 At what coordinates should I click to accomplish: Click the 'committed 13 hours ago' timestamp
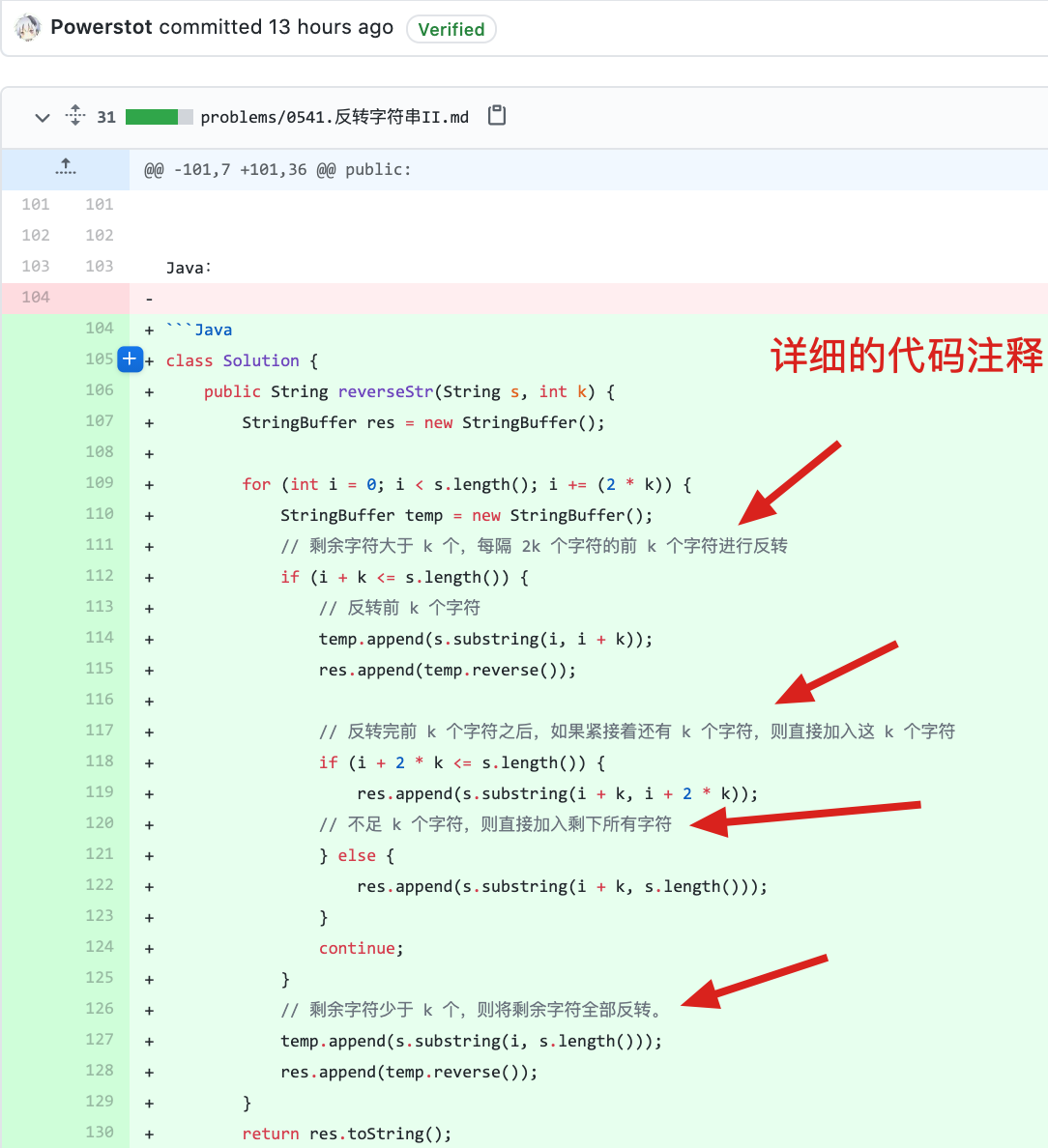277,27
